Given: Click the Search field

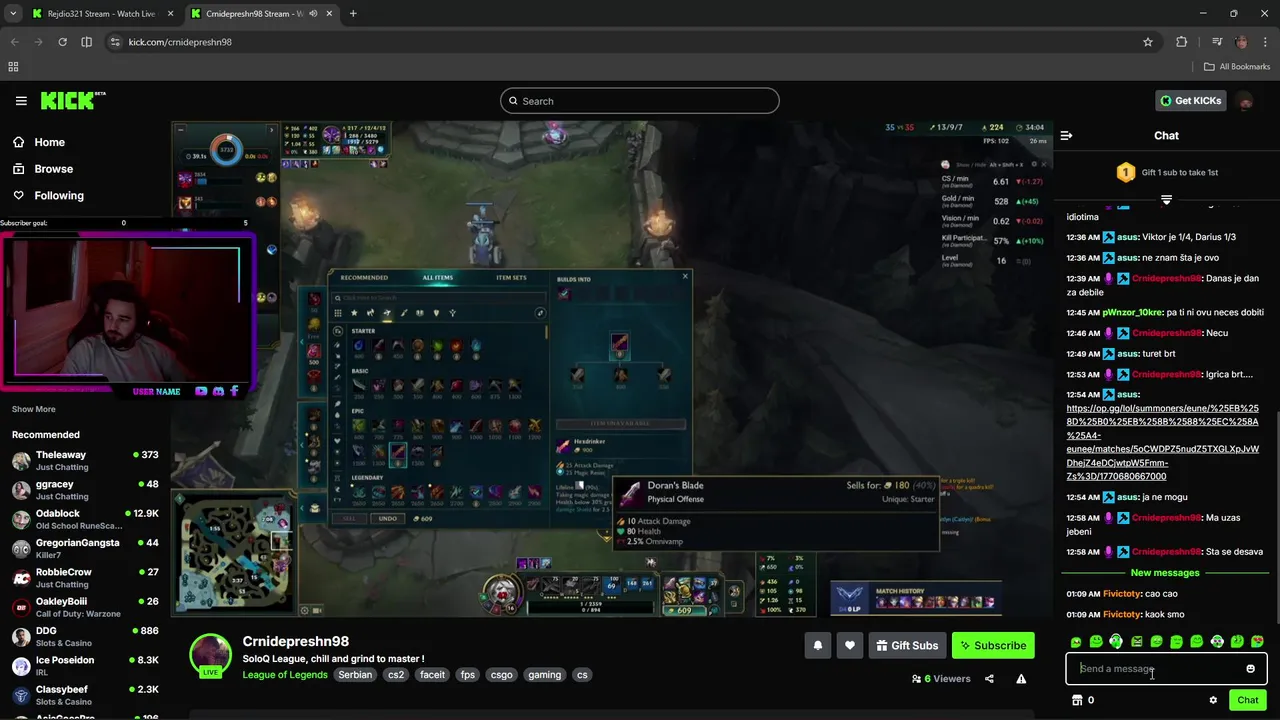Looking at the screenshot, I should [640, 101].
